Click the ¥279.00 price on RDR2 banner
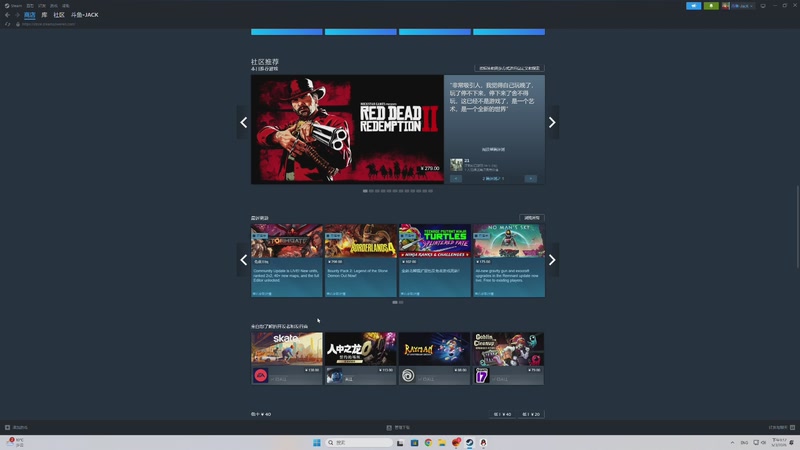Screen dimensions: 800x450 [x=430, y=168]
